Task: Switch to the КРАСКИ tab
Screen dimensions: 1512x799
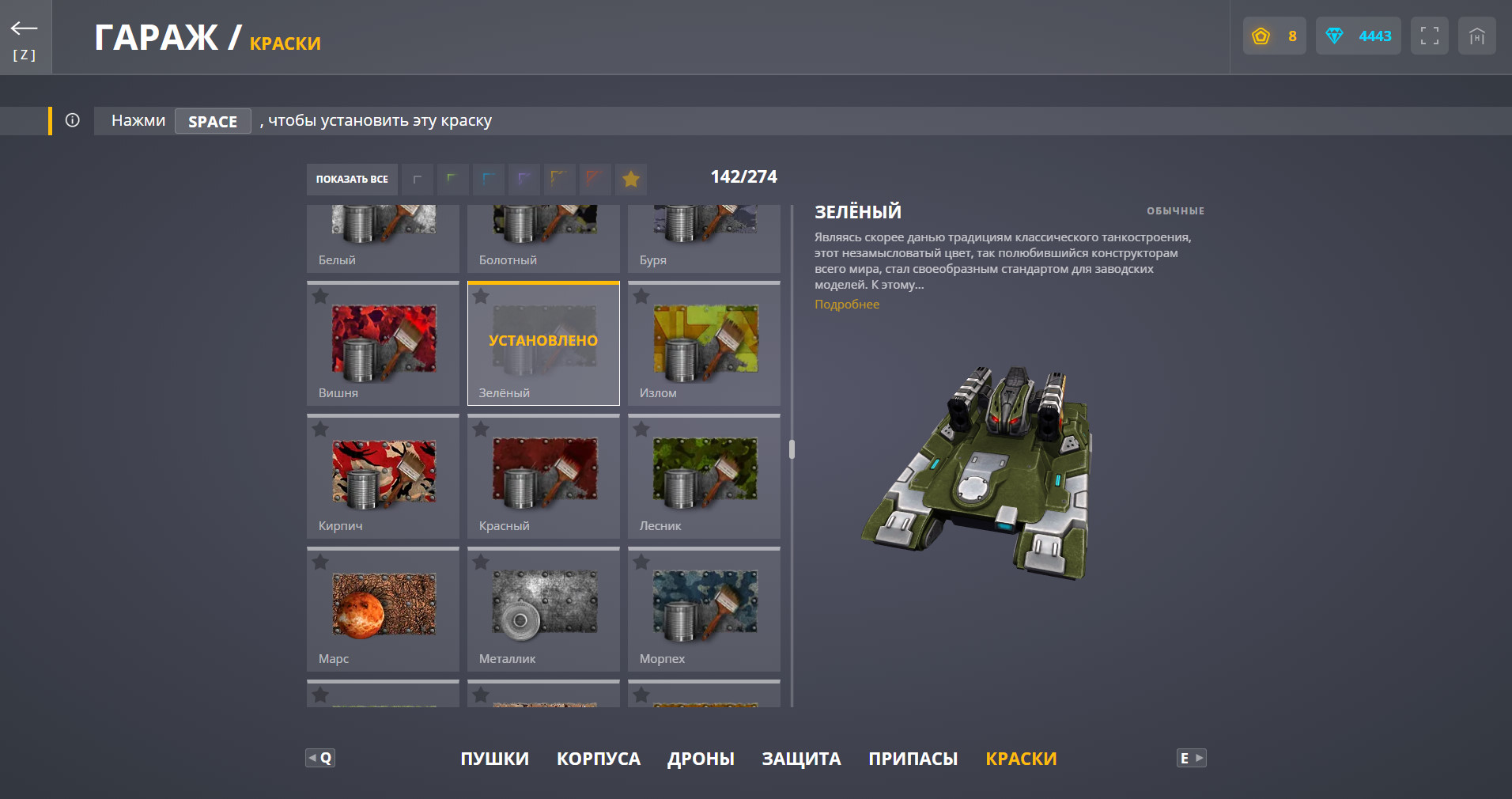Action: pyautogui.click(x=1021, y=759)
